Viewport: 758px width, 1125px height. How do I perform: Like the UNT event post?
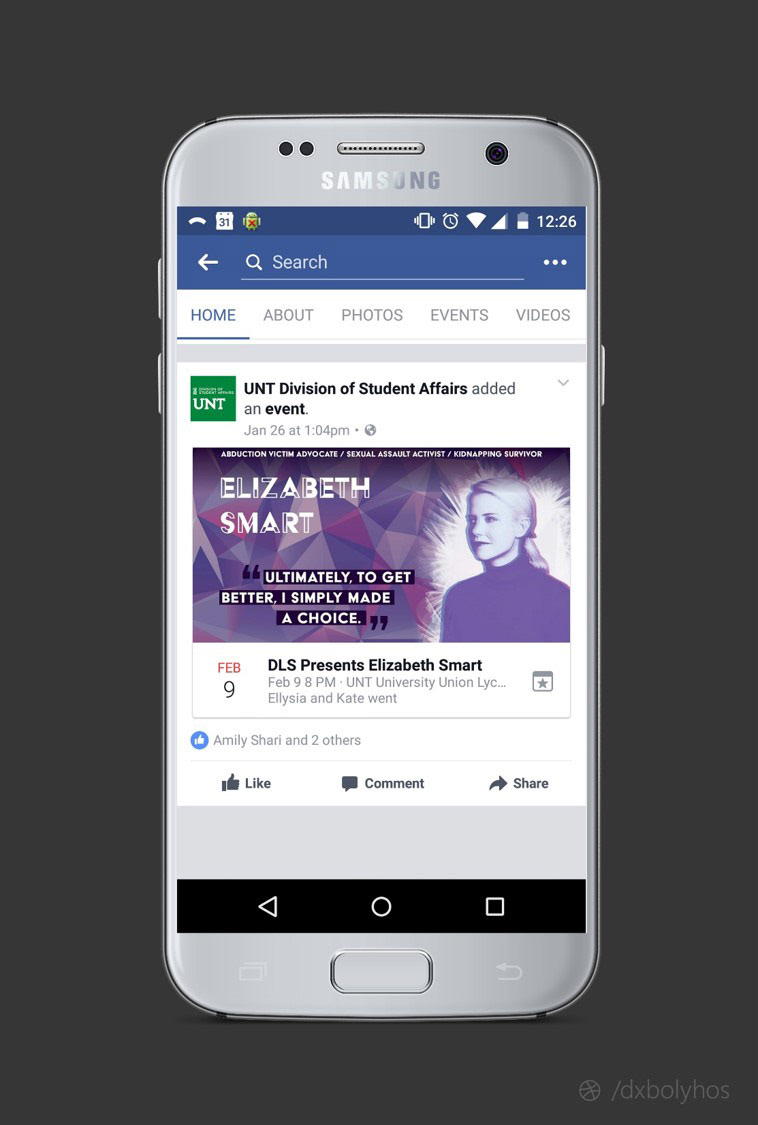[246, 783]
